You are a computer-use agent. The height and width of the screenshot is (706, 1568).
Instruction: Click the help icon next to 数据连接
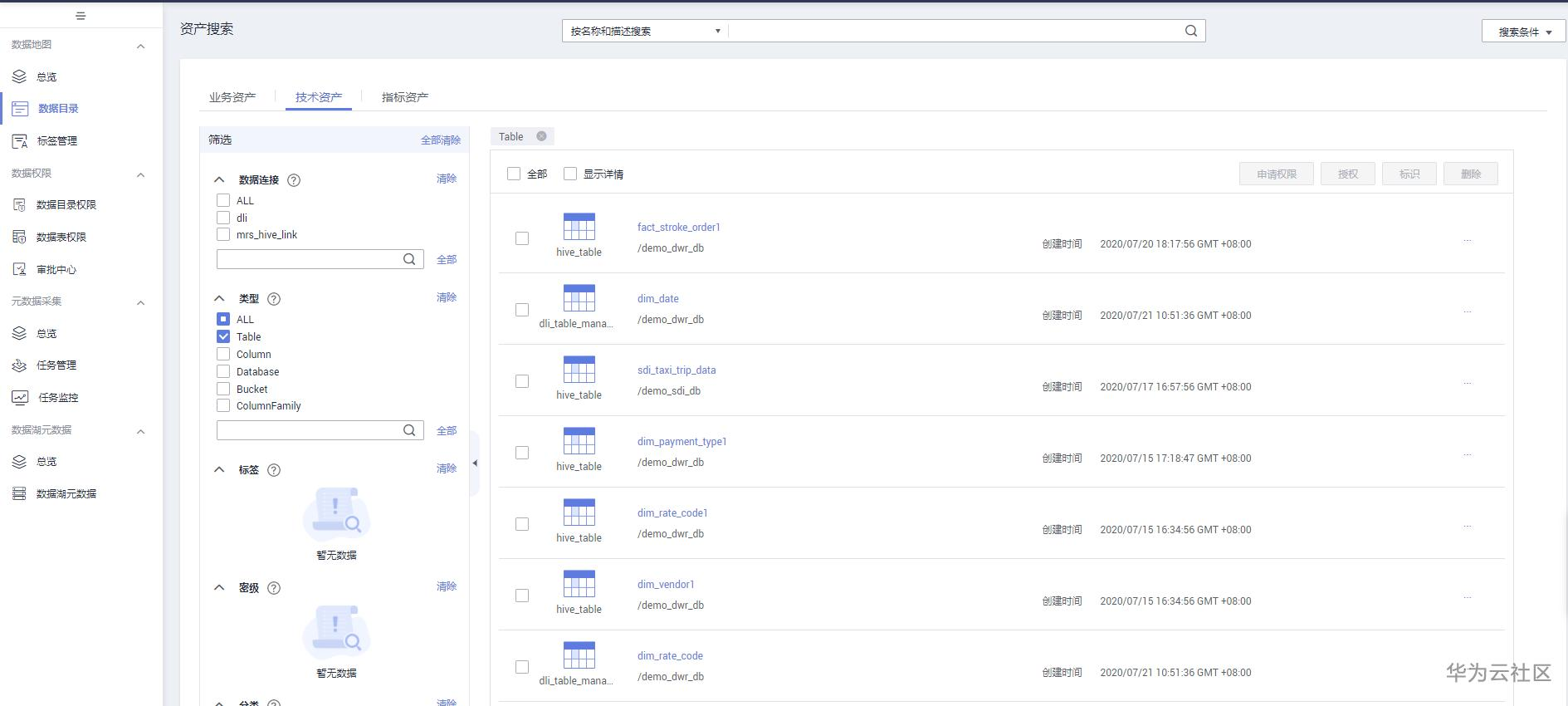pos(294,180)
